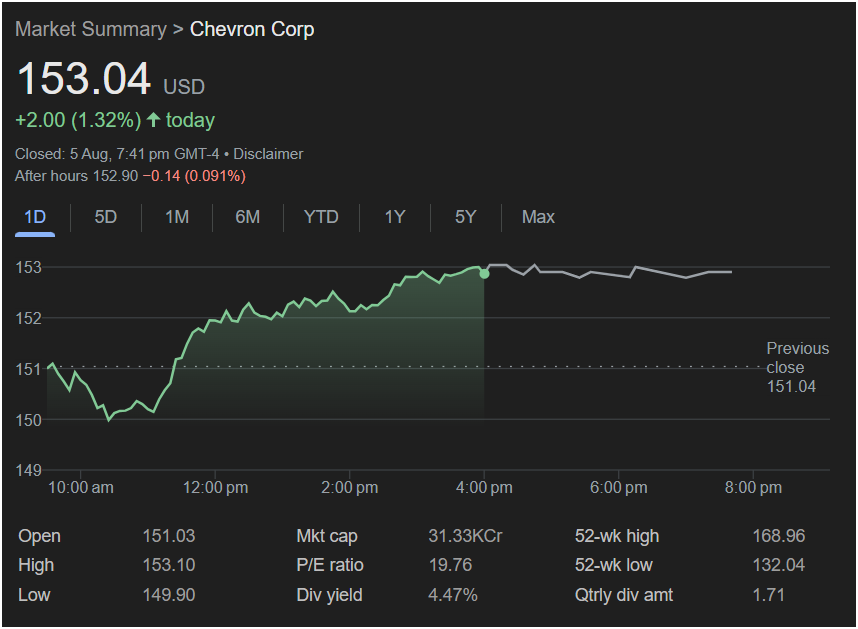Click the Div yield value 4.47%

(x=453, y=595)
